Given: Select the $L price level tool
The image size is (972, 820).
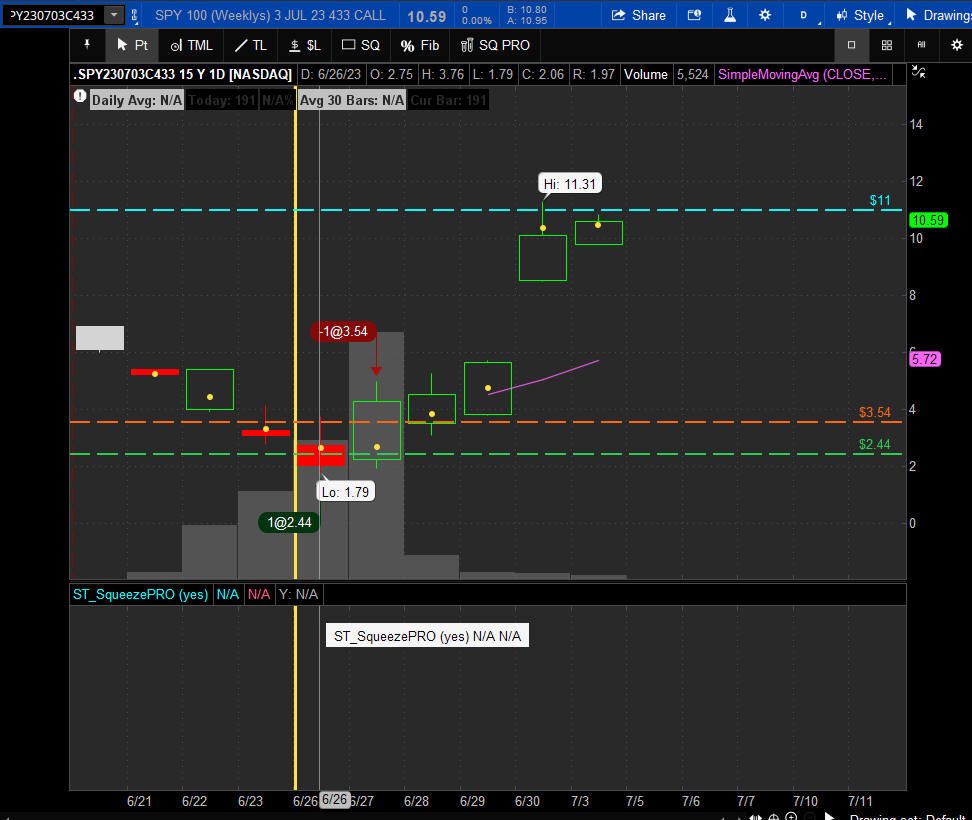Looking at the screenshot, I should pyautogui.click(x=305, y=45).
